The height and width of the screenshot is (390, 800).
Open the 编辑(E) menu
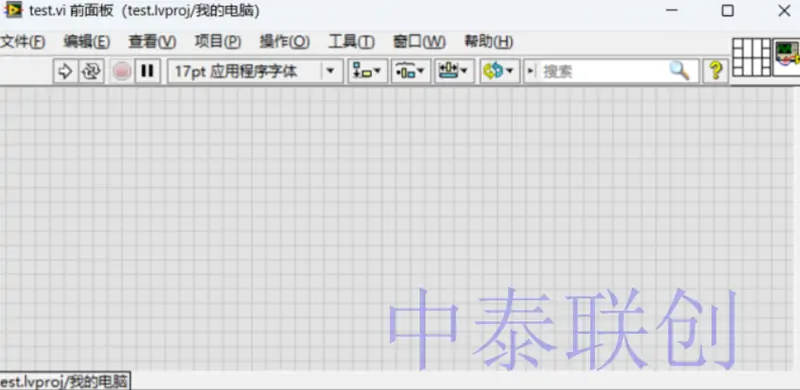point(87,42)
